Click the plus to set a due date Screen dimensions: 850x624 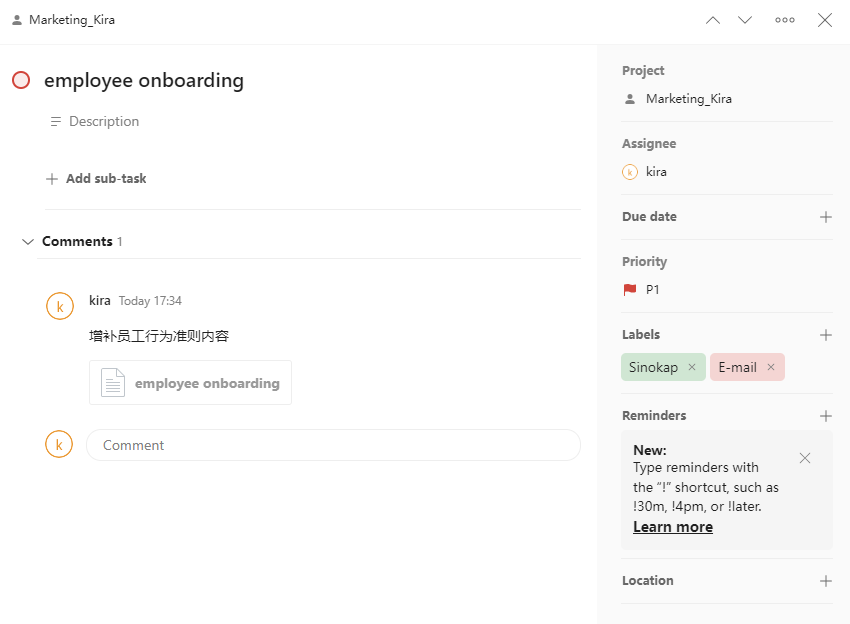pos(826,216)
